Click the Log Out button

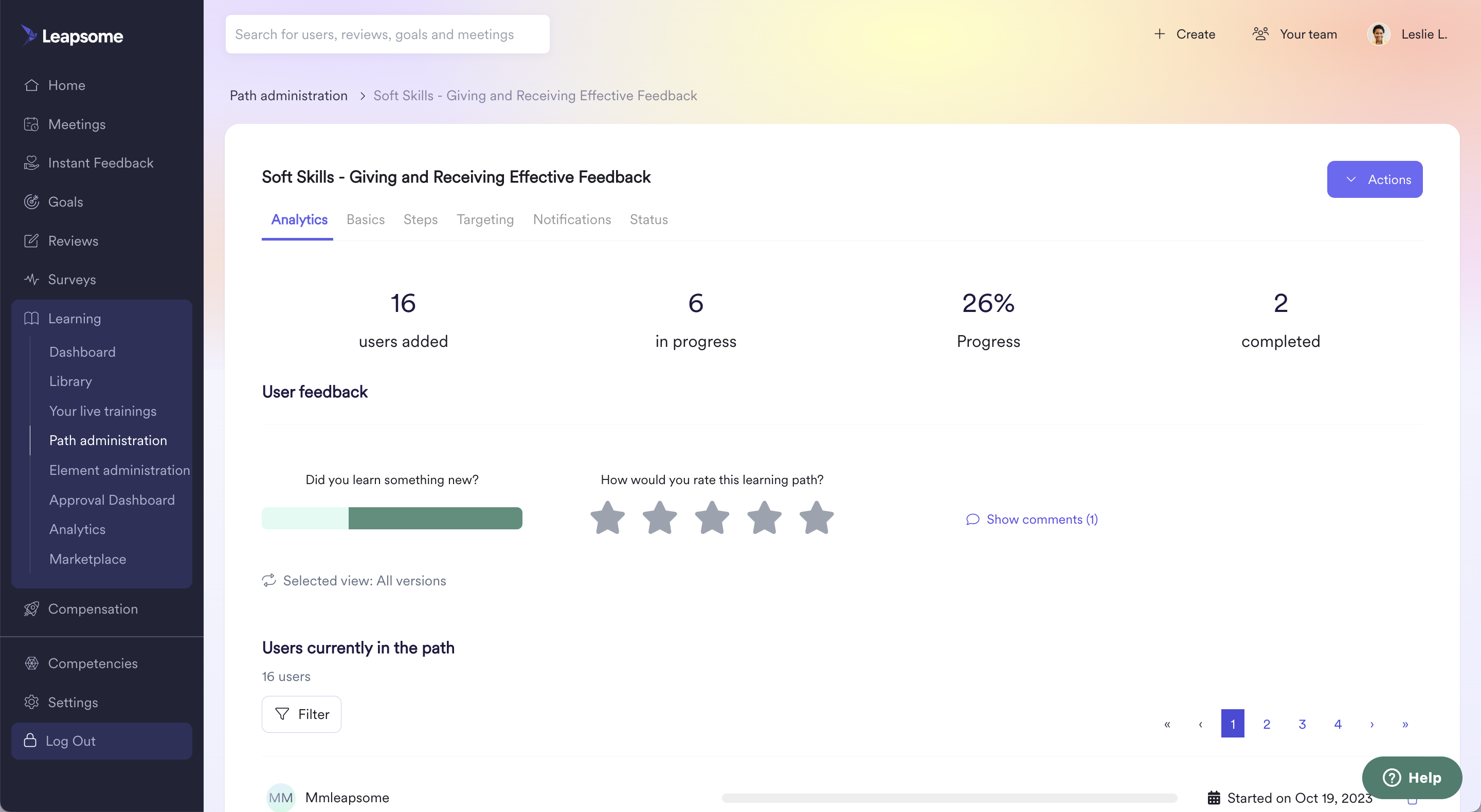(102, 741)
